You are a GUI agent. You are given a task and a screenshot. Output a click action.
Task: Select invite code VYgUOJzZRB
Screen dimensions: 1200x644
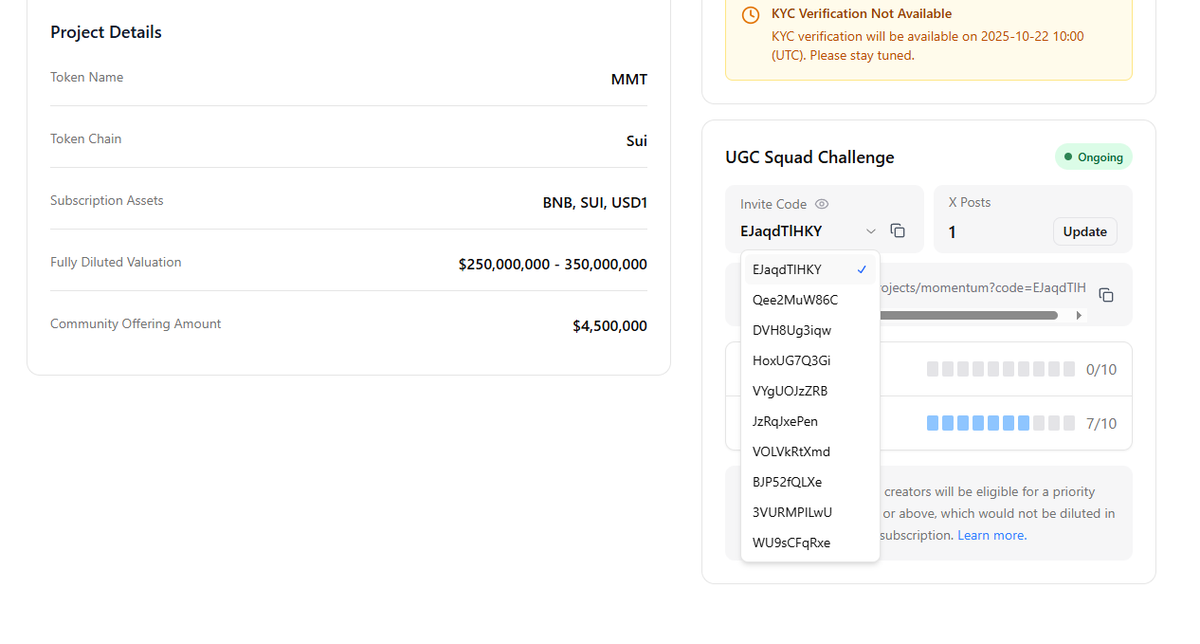click(810, 391)
